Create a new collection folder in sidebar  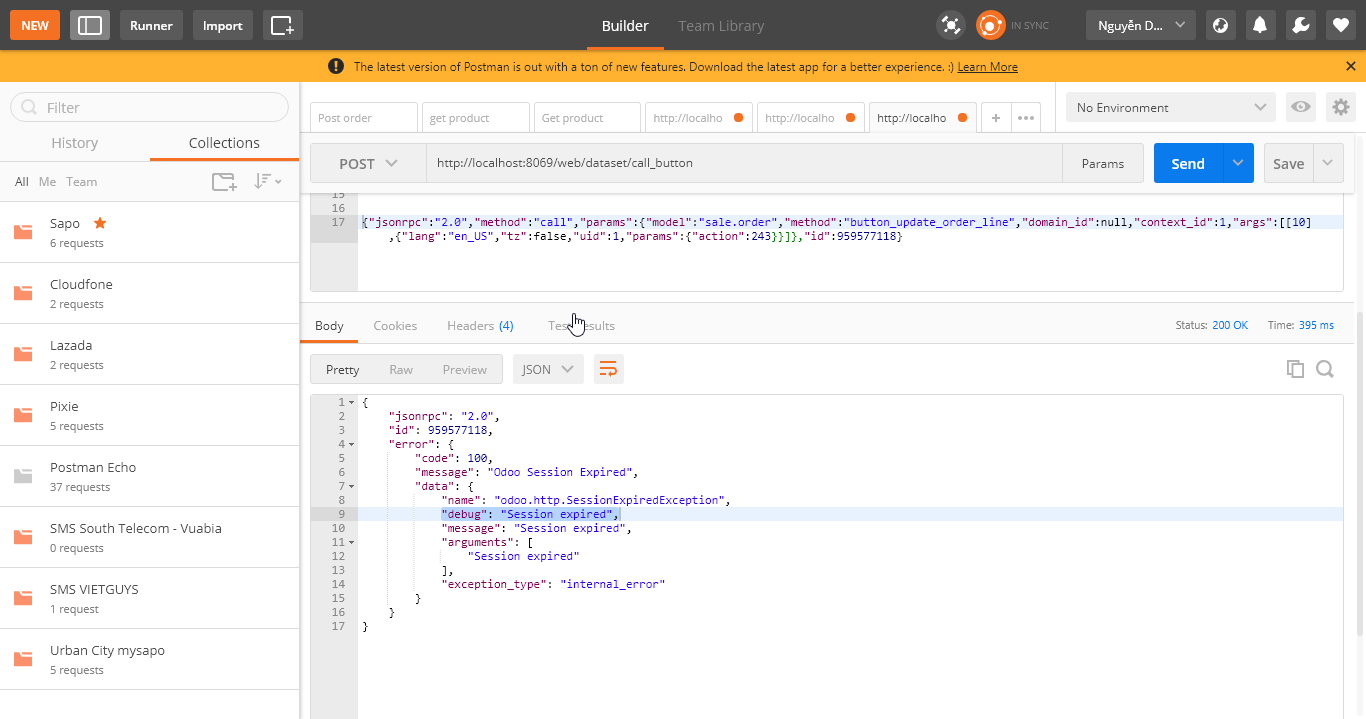(x=224, y=181)
